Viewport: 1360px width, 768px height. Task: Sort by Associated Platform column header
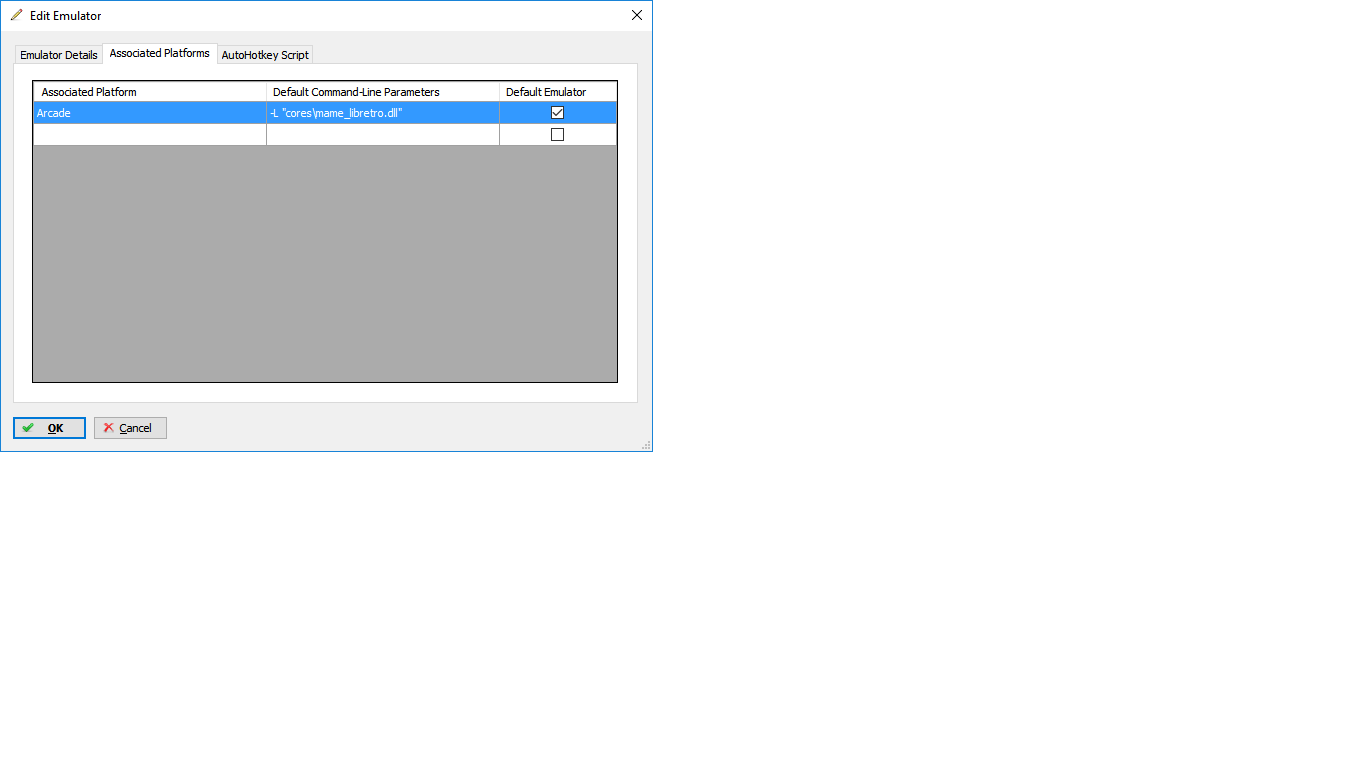(x=150, y=92)
